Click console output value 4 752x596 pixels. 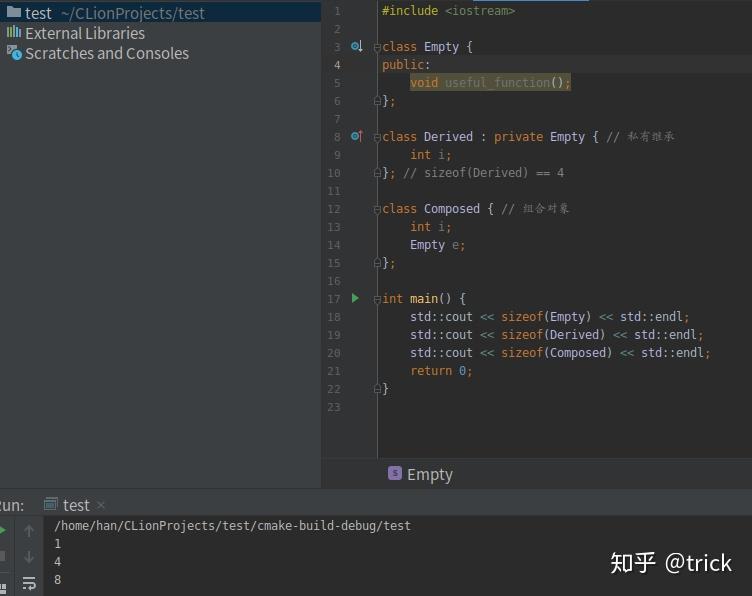click(x=58, y=561)
